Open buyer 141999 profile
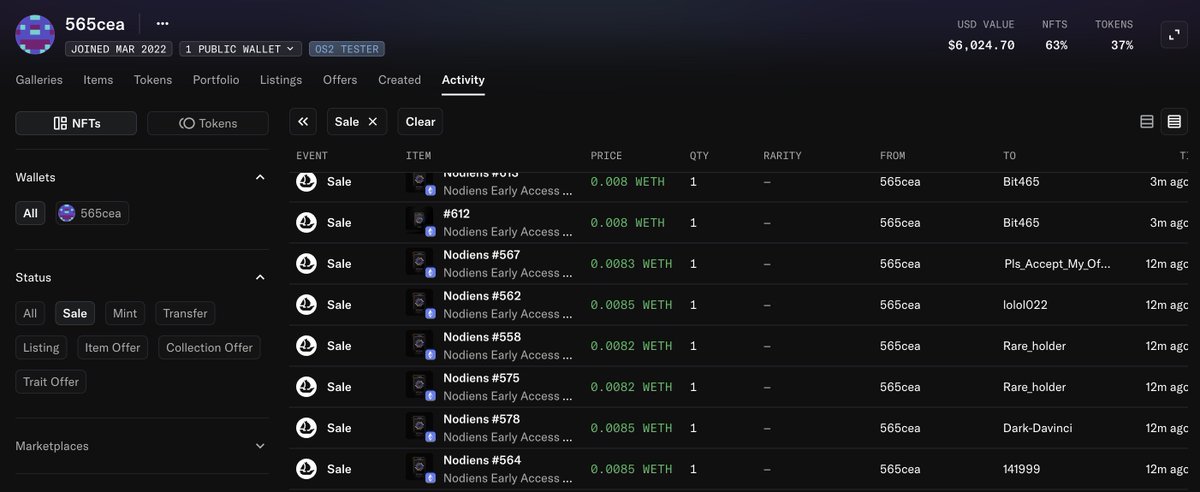This screenshot has width=1200, height=492. pyautogui.click(x=1022, y=469)
